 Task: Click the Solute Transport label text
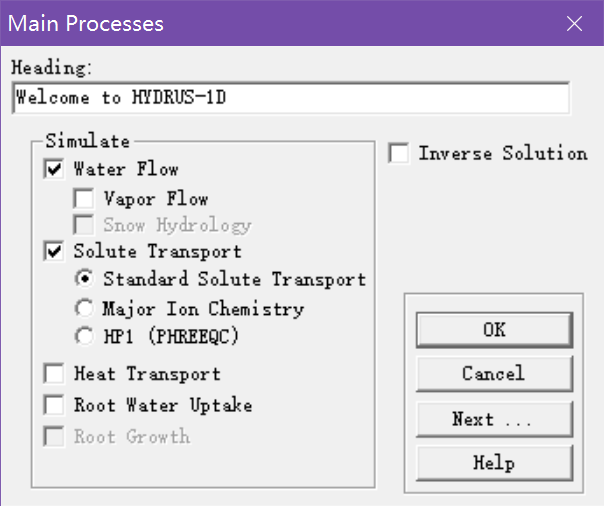[x=157, y=252]
